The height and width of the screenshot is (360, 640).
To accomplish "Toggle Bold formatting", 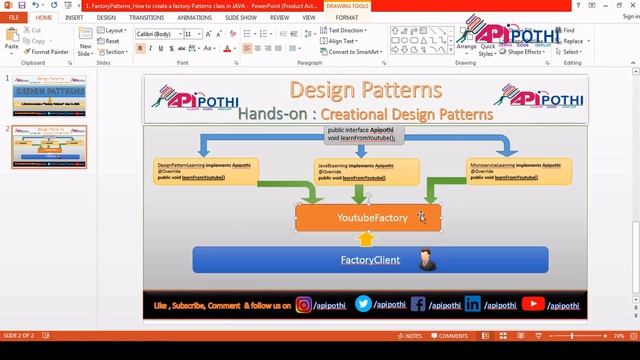I will [x=140, y=49].
